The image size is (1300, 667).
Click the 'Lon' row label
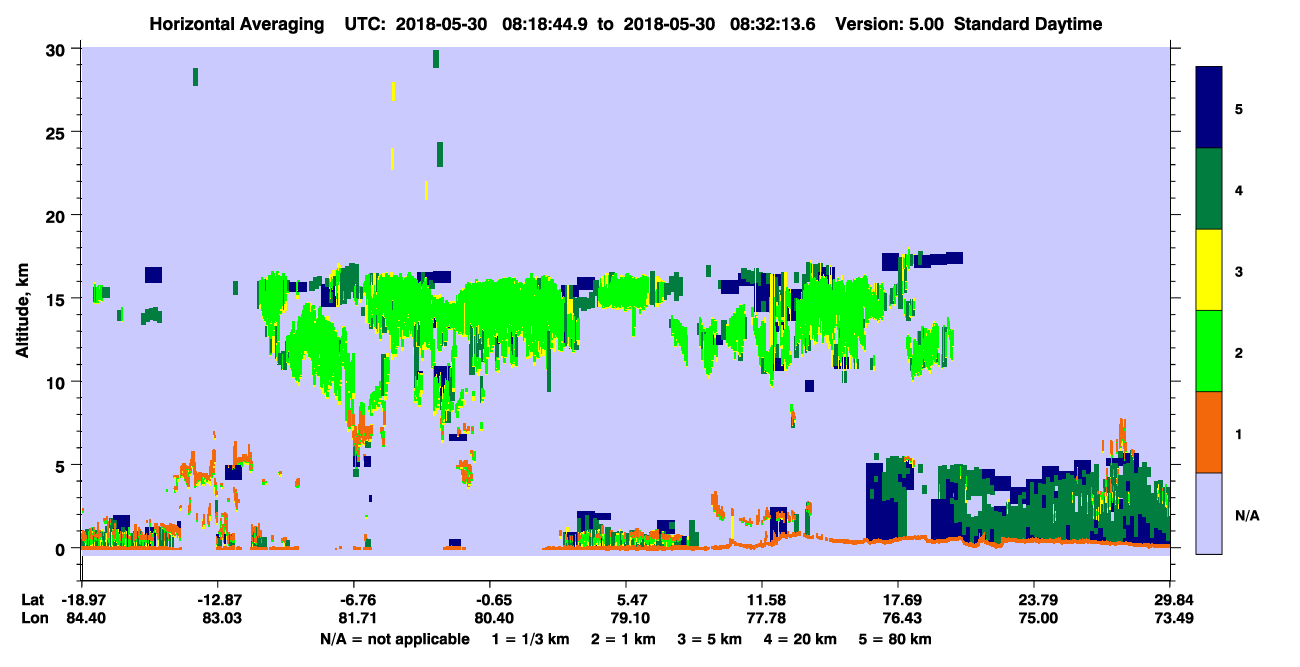[x=33, y=619]
